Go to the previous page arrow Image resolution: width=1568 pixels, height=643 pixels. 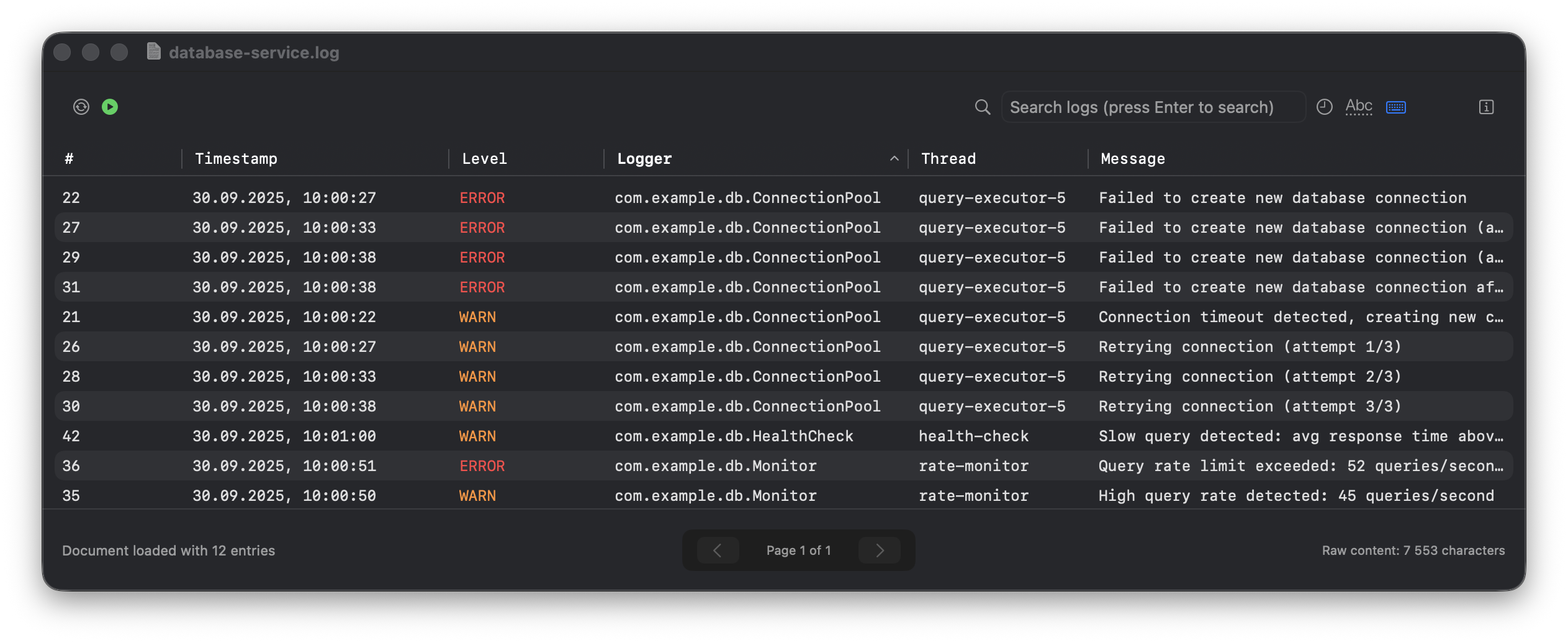(718, 551)
